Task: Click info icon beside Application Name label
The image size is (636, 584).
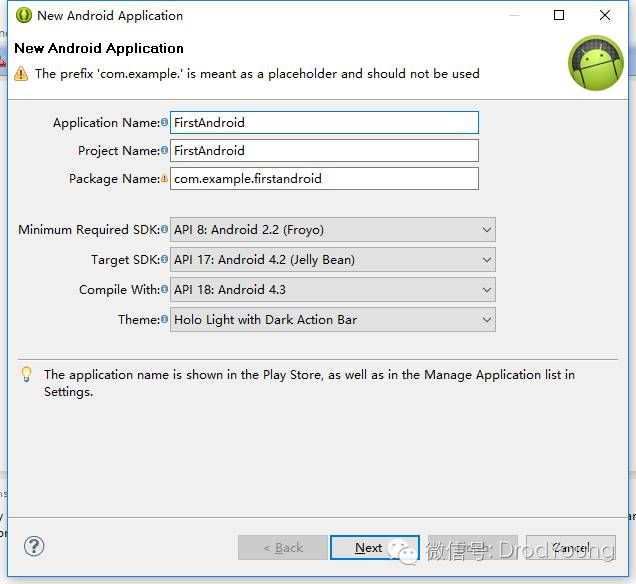Action: point(164,122)
